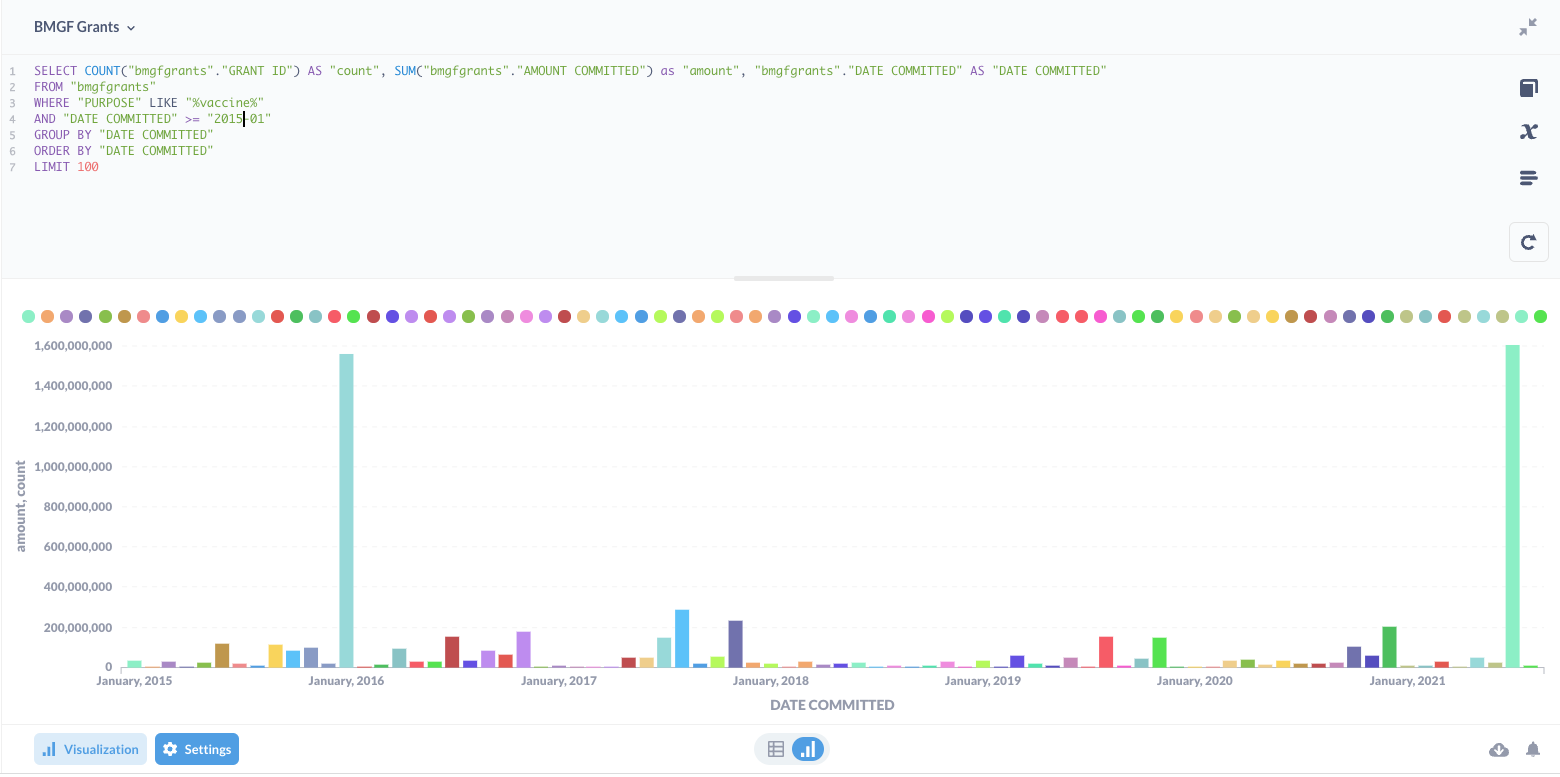Place cursor on the LIMIT 100 line
This screenshot has width=1560, height=777.
[66, 167]
